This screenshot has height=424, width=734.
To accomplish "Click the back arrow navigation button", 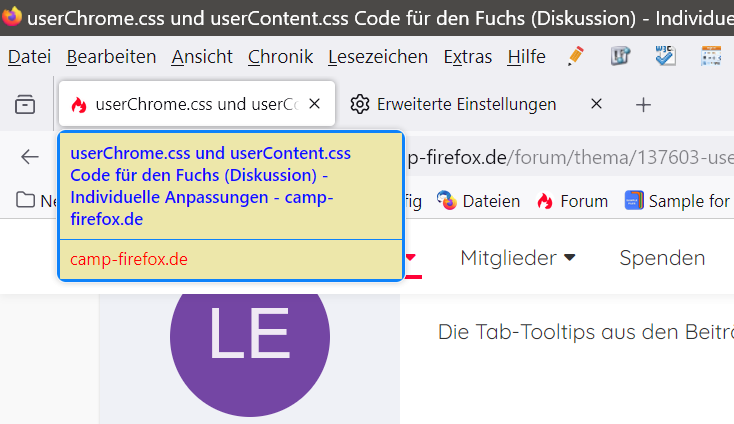I will pyautogui.click(x=30, y=157).
